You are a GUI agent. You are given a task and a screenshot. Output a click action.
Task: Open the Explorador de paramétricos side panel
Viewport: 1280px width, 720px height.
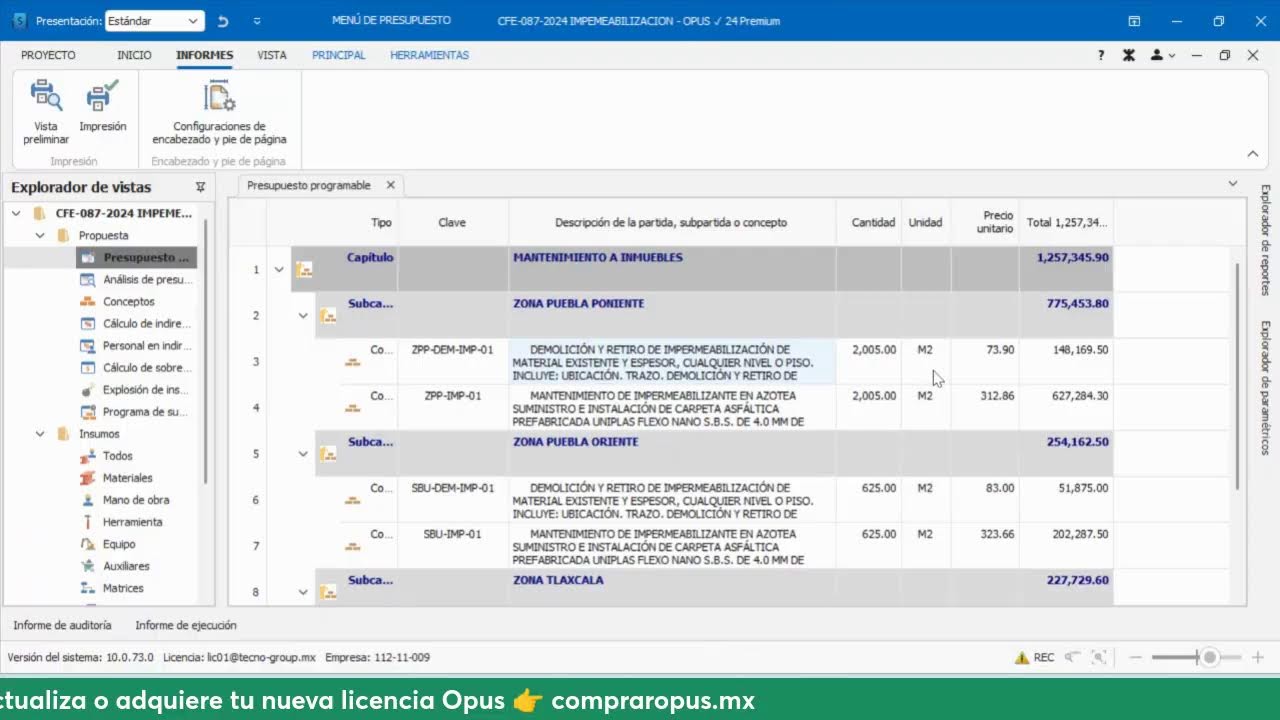[1265, 388]
